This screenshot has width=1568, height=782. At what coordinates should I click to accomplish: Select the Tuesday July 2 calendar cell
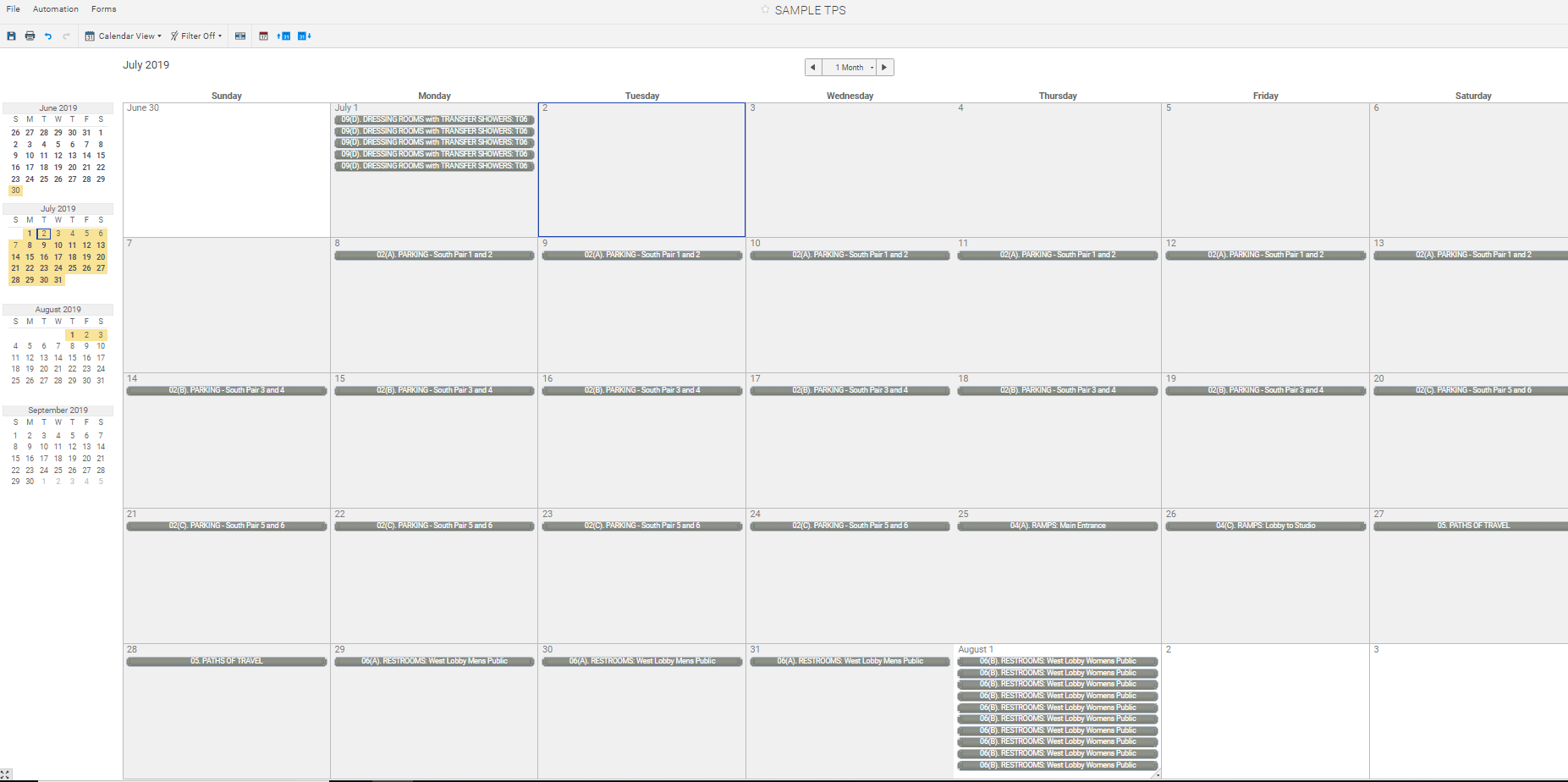tap(641, 169)
